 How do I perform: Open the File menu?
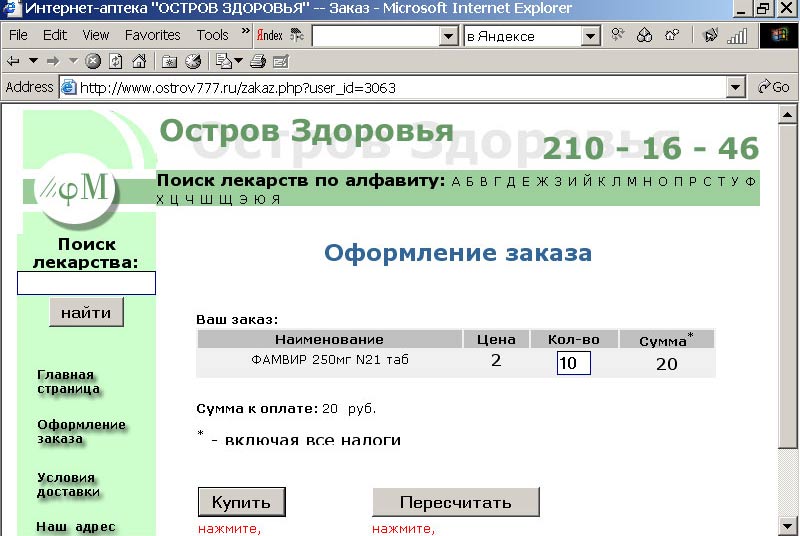18,35
